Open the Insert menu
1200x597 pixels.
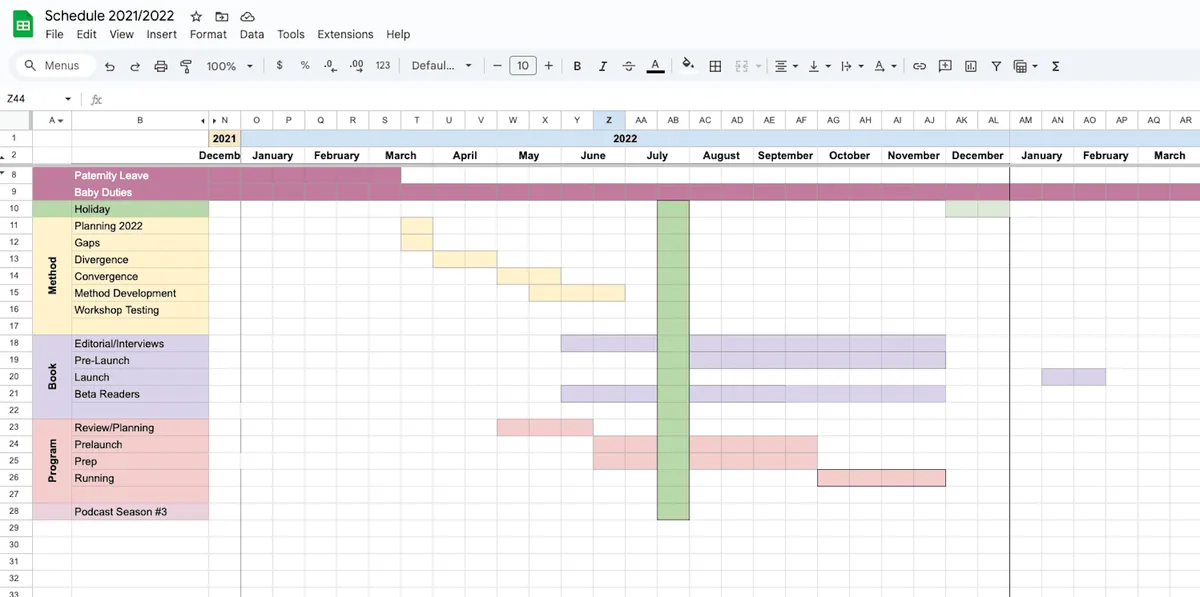click(162, 34)
